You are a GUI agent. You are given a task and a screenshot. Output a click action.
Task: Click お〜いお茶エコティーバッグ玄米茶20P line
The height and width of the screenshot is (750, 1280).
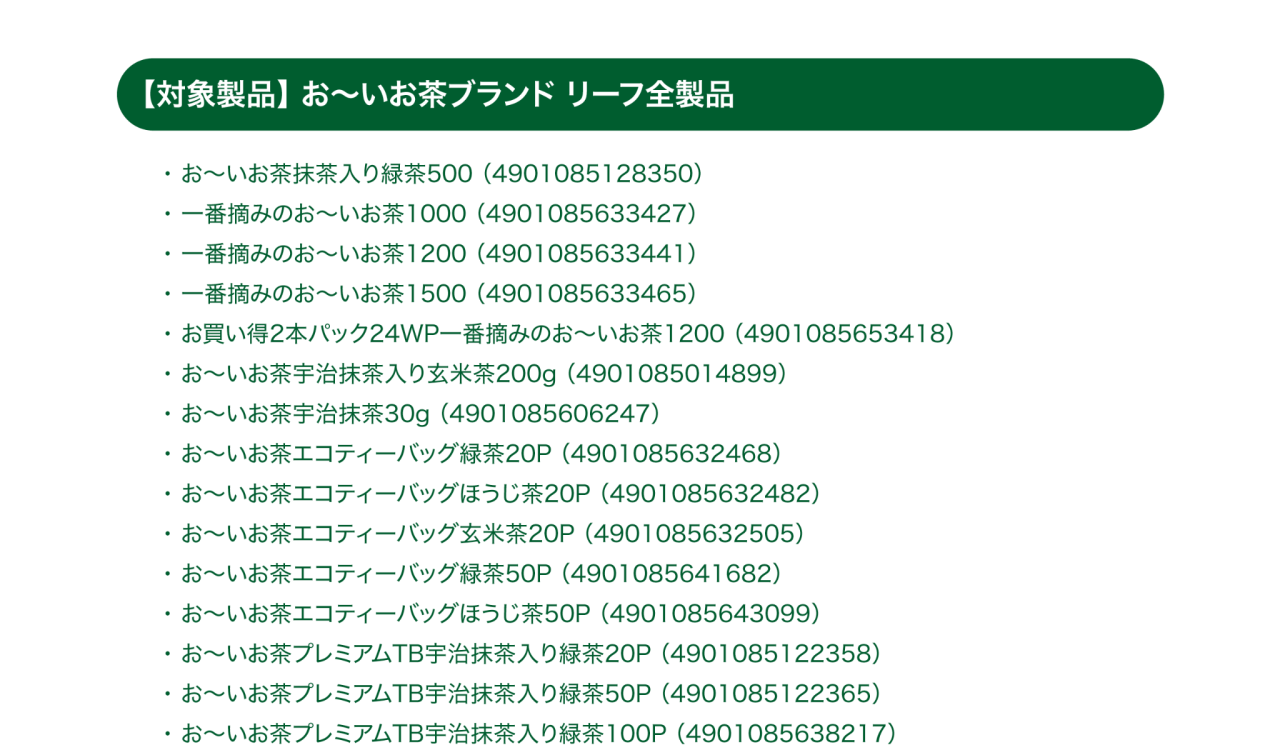click(x=484, y=534)
